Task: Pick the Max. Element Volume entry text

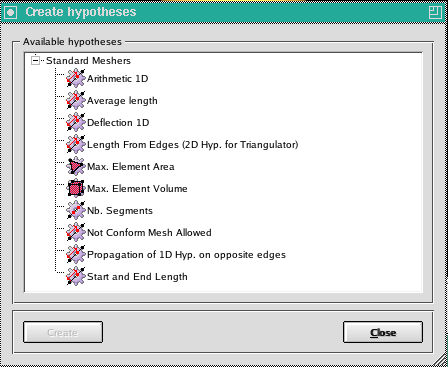Action: [137, 189]
